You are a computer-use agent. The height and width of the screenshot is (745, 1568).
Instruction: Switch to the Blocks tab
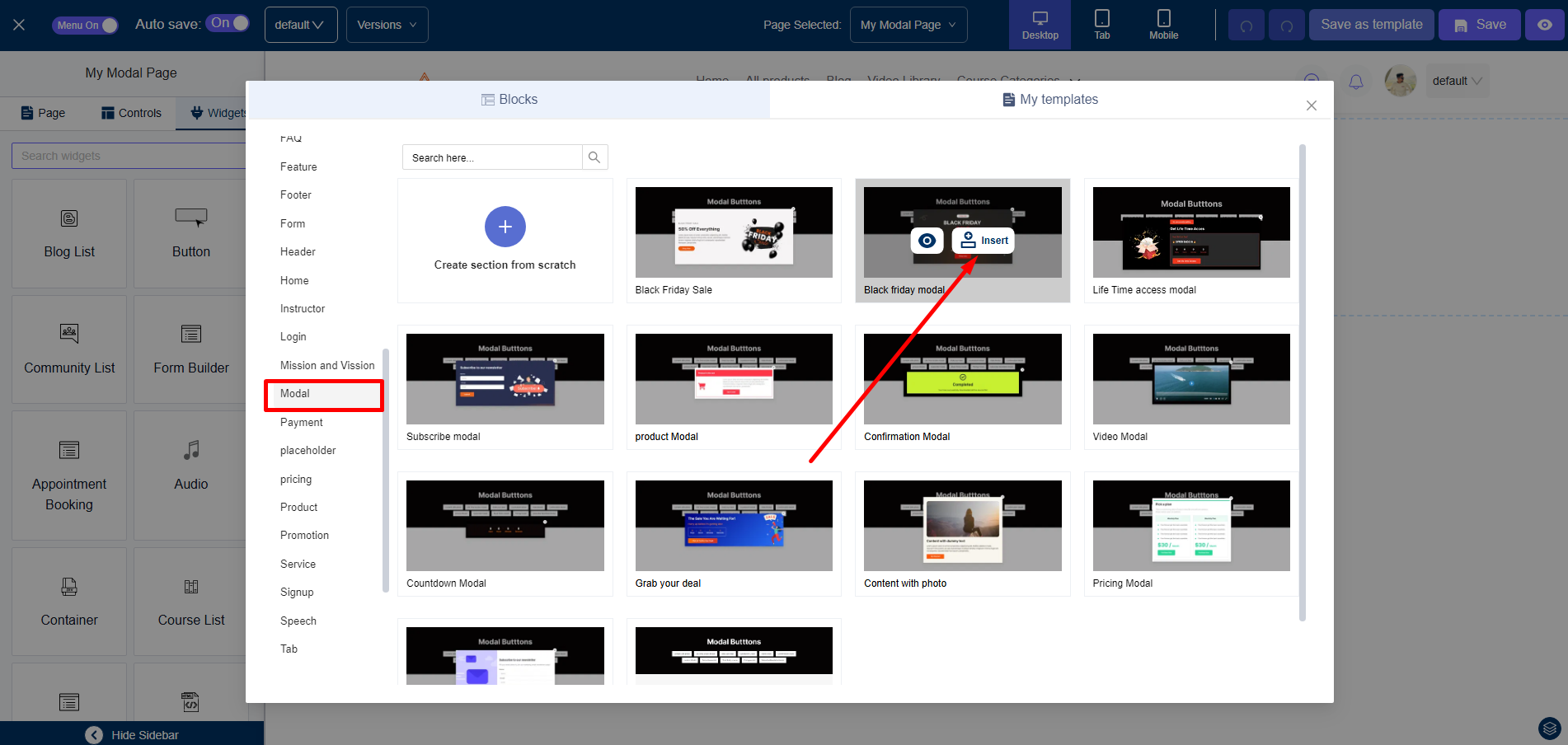[509, 100]
